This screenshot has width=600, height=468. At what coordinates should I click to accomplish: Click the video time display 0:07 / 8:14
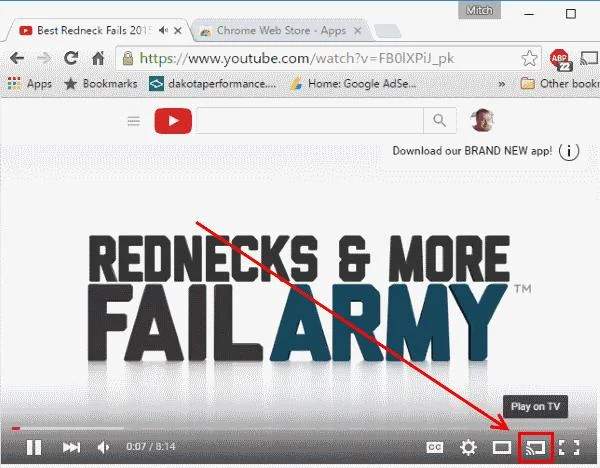151,447
